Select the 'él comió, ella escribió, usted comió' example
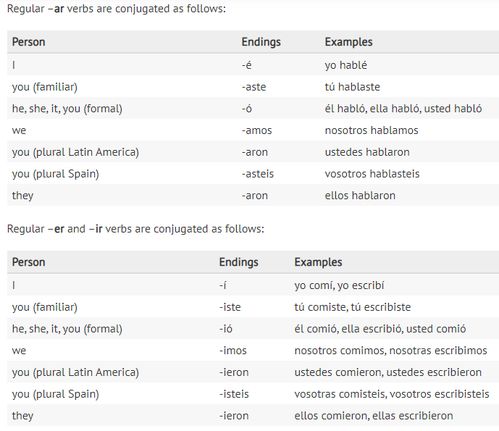The image size is (499, 431). click(x=380, y=329)
